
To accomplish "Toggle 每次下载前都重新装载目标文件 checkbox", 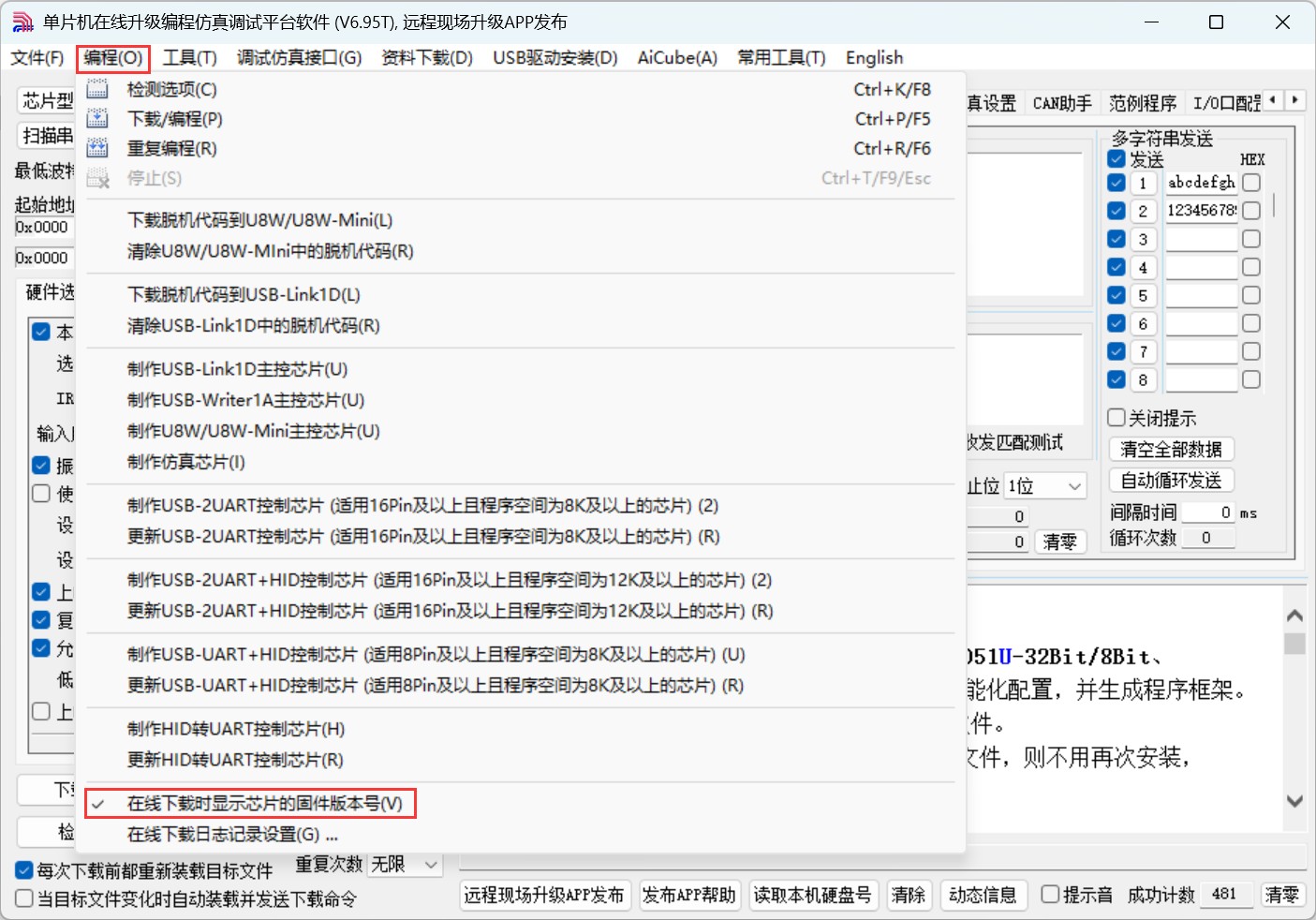I will click(x=25, y=870).
